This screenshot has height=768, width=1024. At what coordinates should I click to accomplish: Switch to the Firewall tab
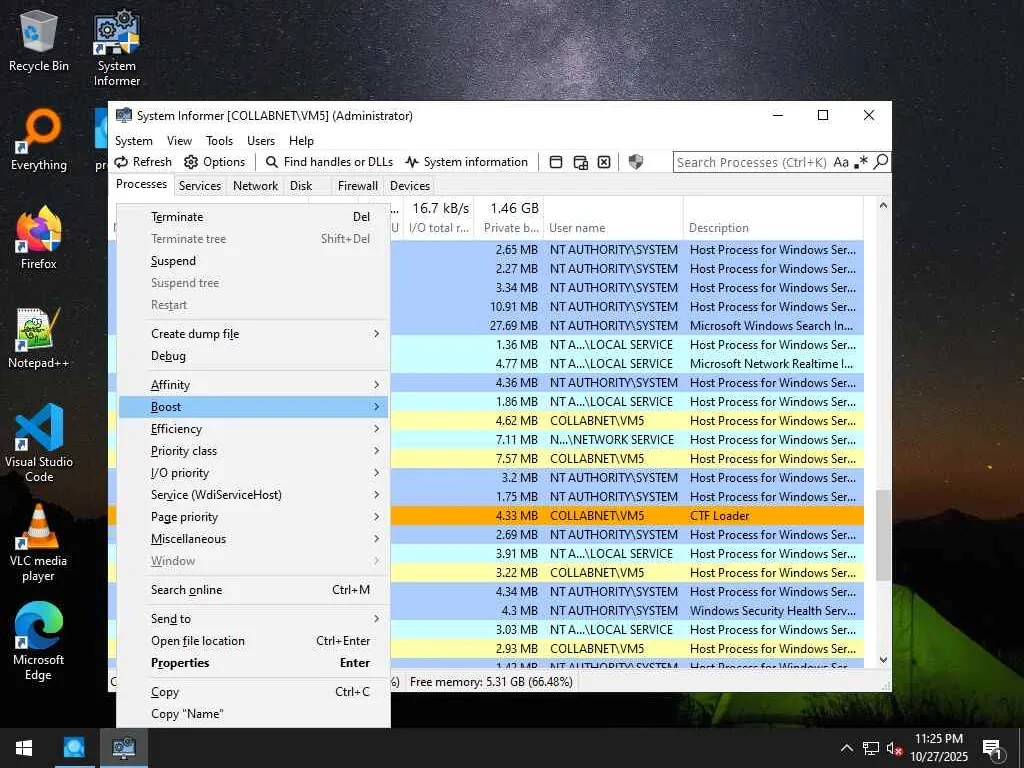point(358,186)
